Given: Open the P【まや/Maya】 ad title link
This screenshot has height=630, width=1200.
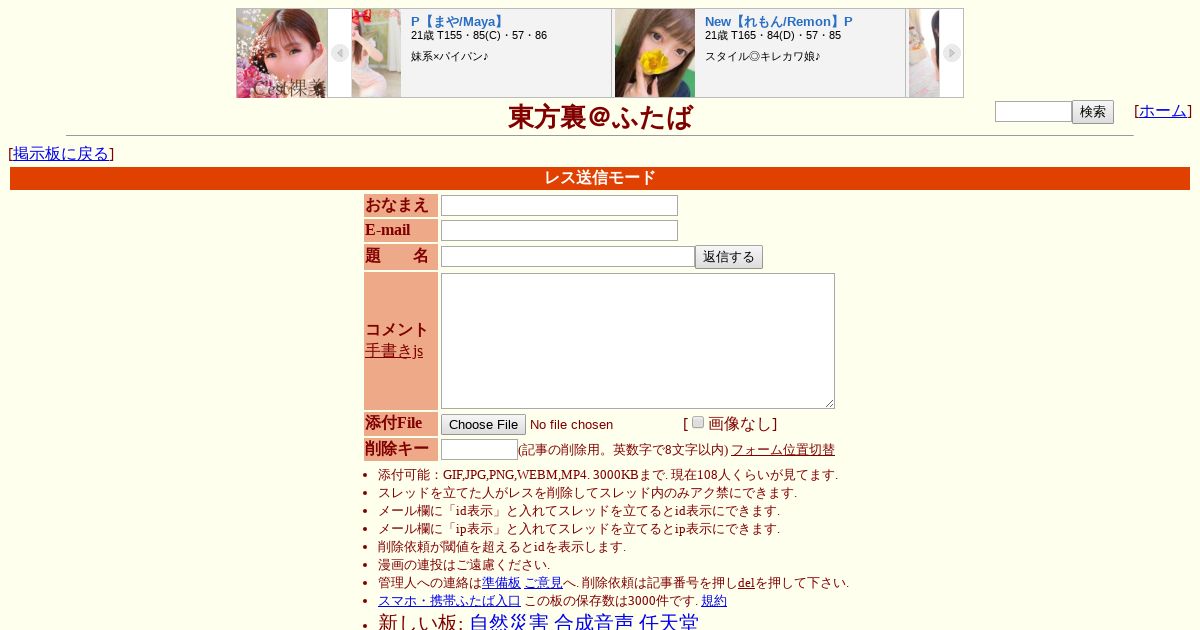Looking at the screenshot, I should pyautogui.click(x=458, y=21).
